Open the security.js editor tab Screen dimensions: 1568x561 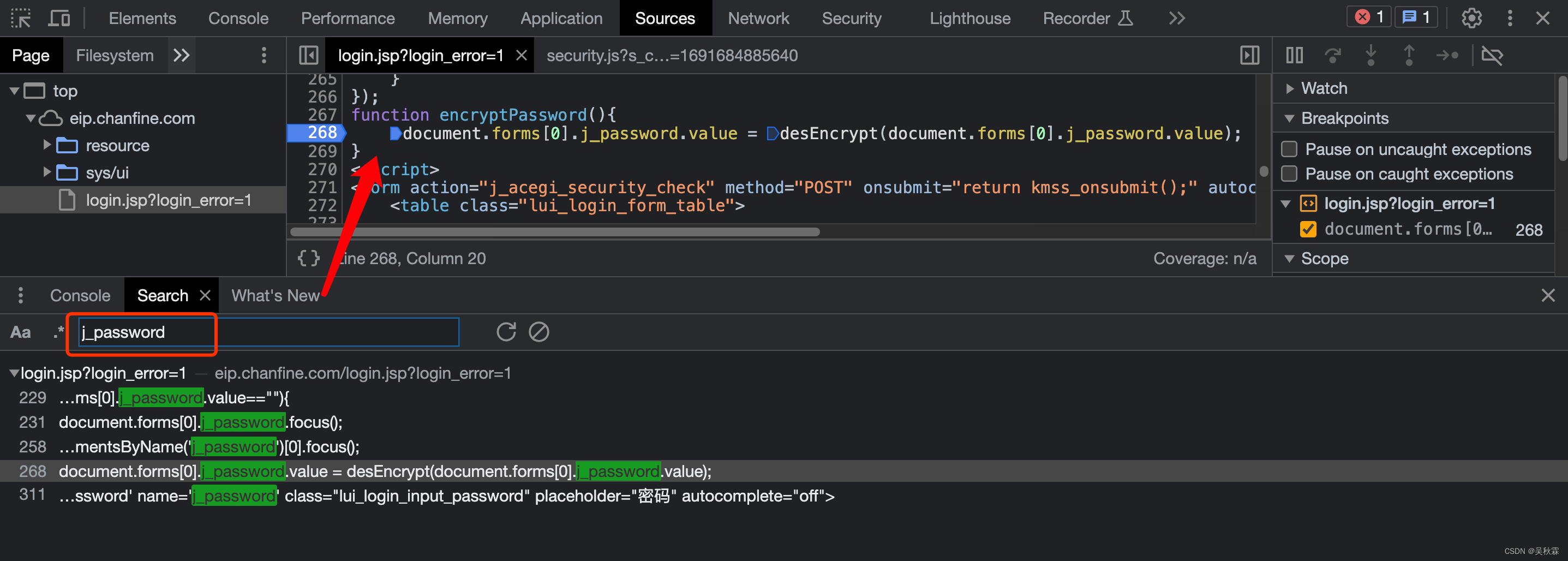coord(672,56)
